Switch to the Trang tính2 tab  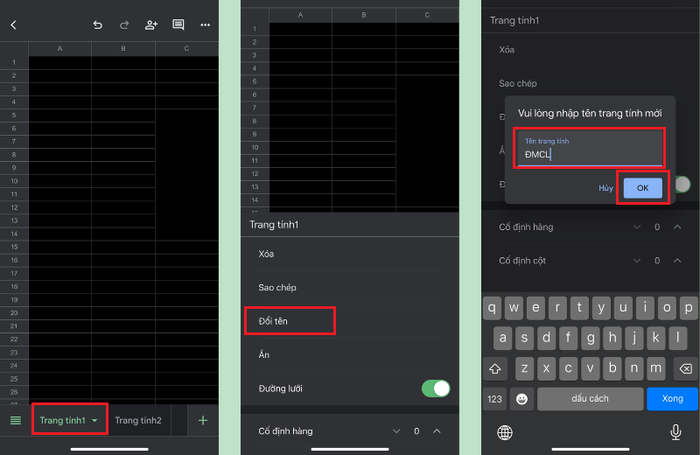click(138, 420)
